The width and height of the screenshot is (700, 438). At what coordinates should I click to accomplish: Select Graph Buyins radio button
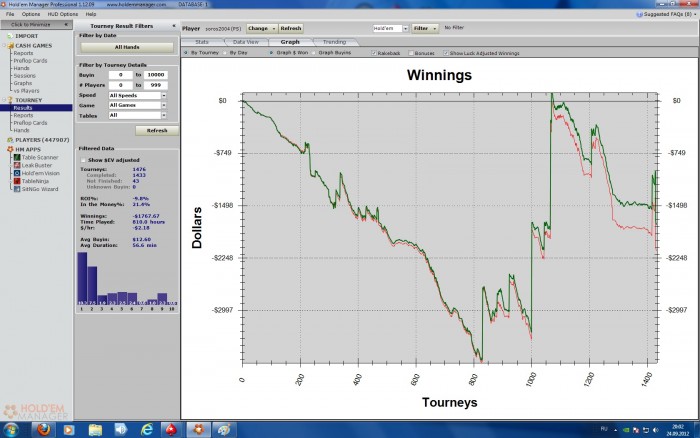(x=313, y=53)
